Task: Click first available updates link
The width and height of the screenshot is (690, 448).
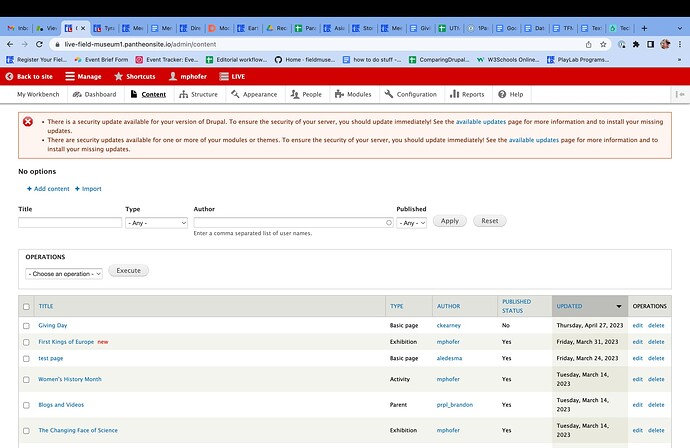Action: click(x=481, y=122)
